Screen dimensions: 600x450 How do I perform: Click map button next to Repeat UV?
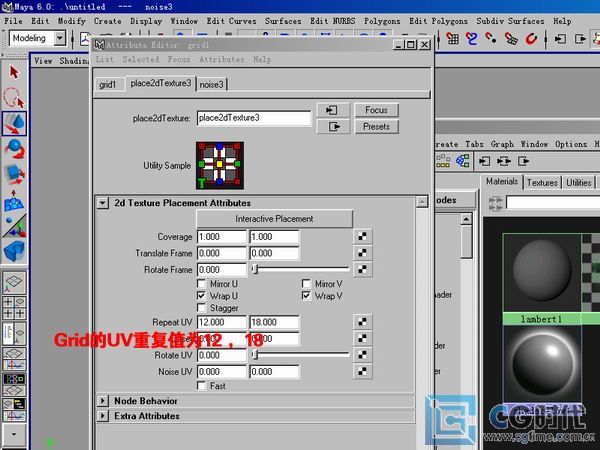[x=362, y=322]
